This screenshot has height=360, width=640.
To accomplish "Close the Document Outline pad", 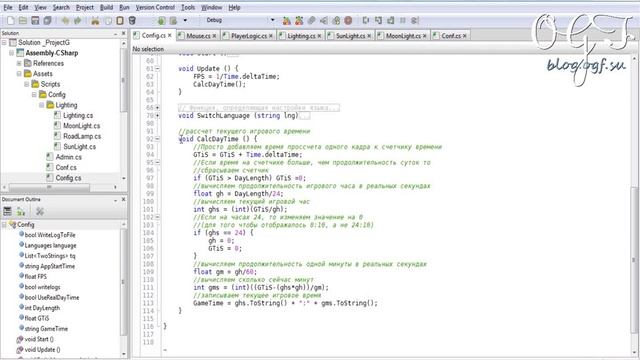I will tap(123, 200).
